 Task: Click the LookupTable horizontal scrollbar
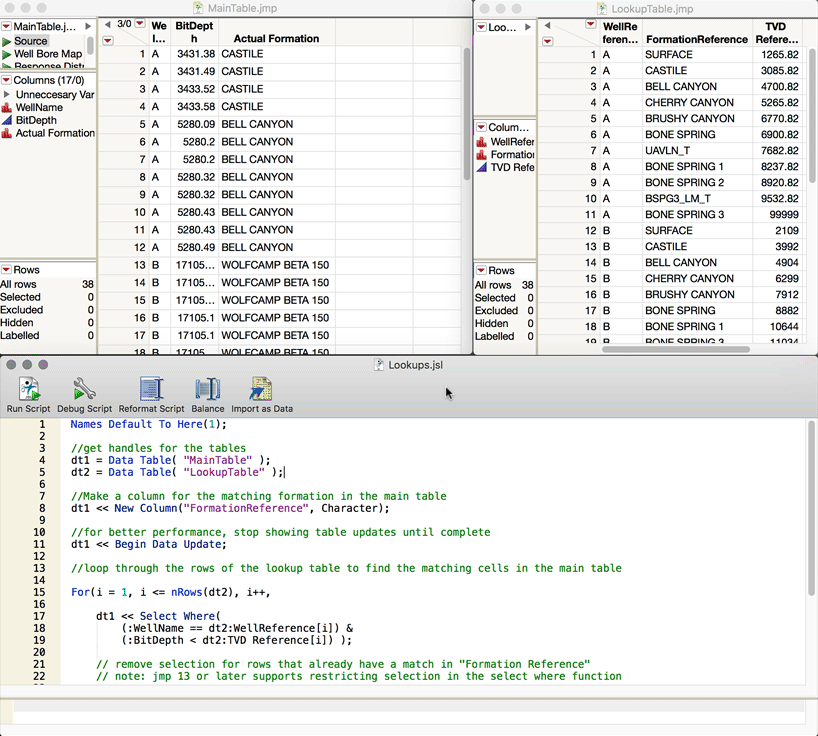(675, 349)
